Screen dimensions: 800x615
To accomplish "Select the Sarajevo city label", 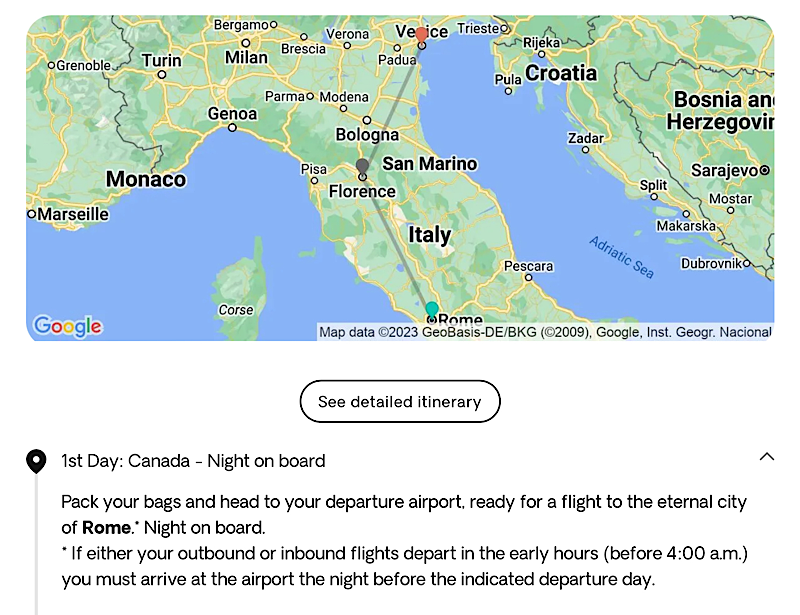I will click(x=729, y=171).
